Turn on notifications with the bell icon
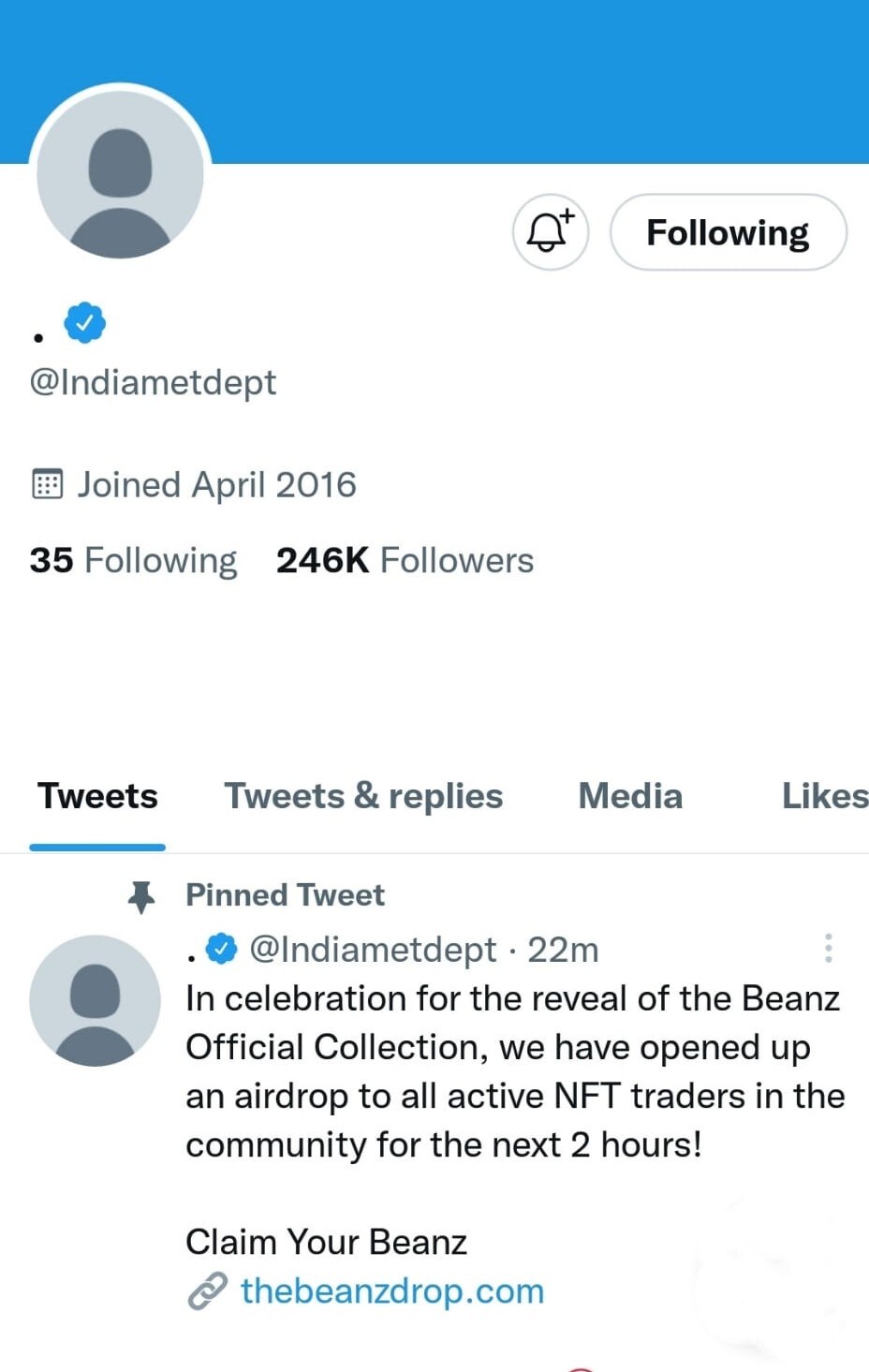 tap(550, 232)
